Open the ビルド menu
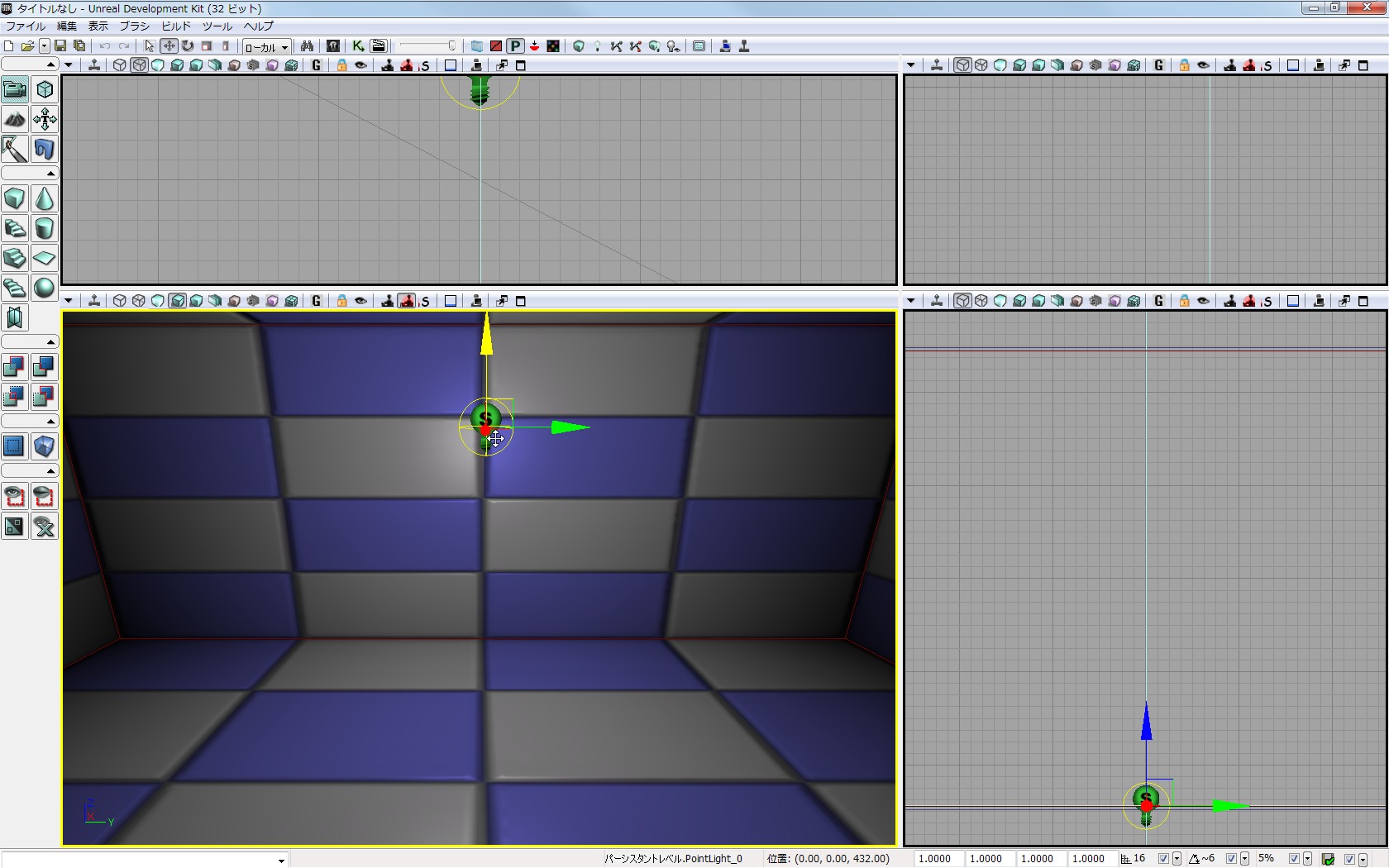 coord(176,26)
